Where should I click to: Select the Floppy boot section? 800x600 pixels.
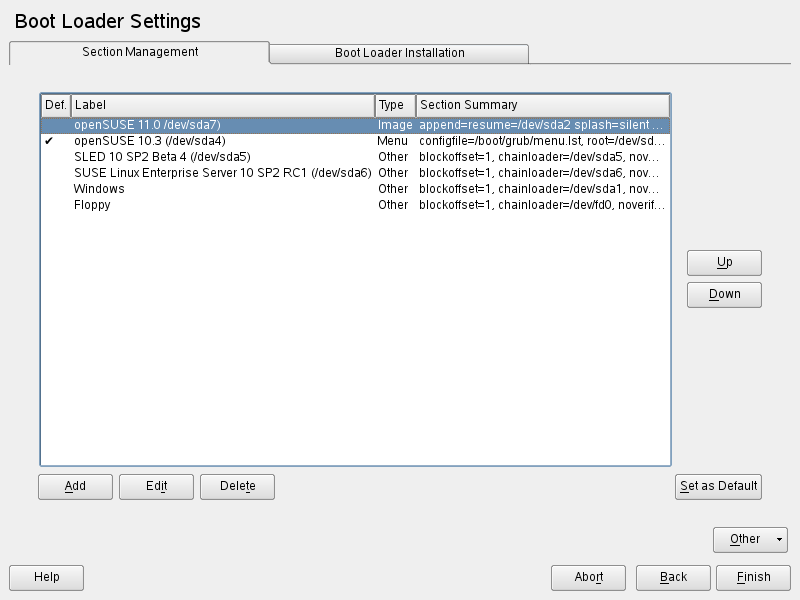(x=356, y=205)
